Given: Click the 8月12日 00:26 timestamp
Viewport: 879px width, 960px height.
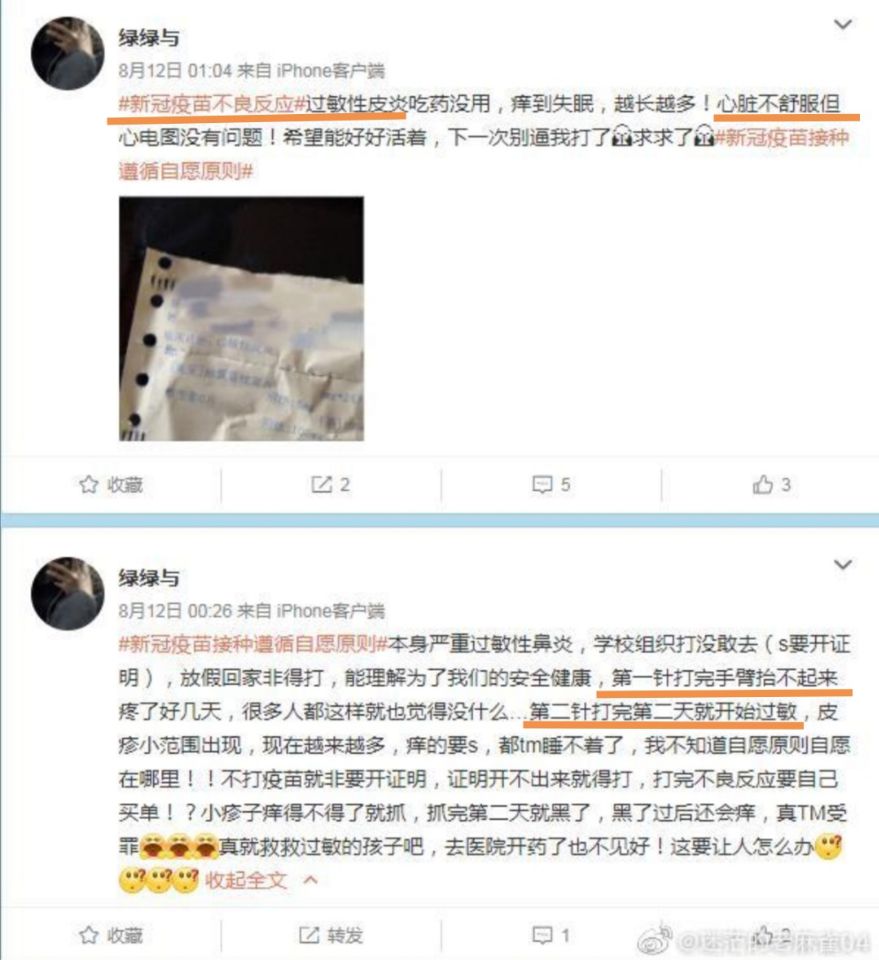Looking at the screenshot, I should [175, 610].
